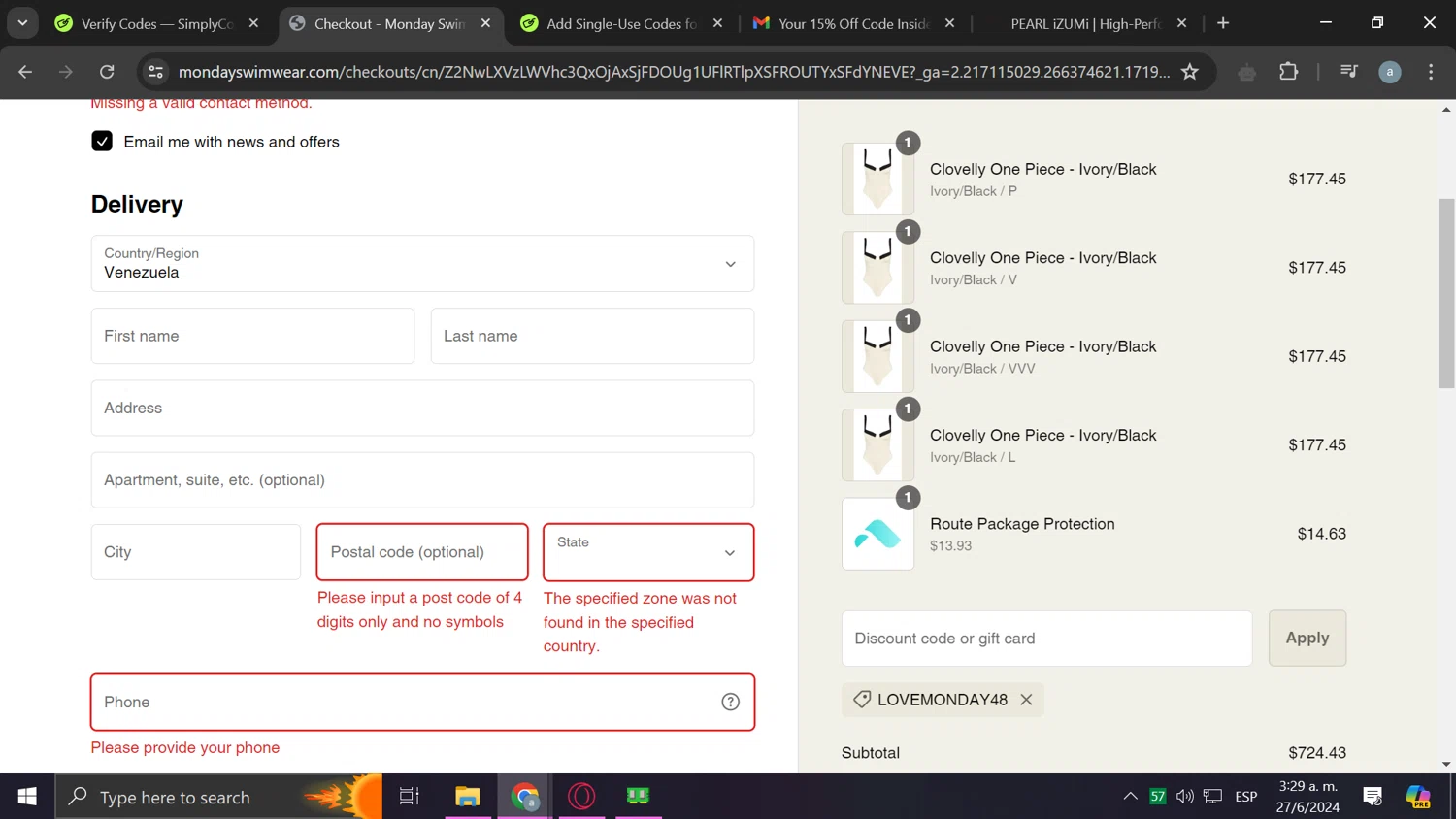
Task: Go forward to the next page
Action: click(66, 72)
